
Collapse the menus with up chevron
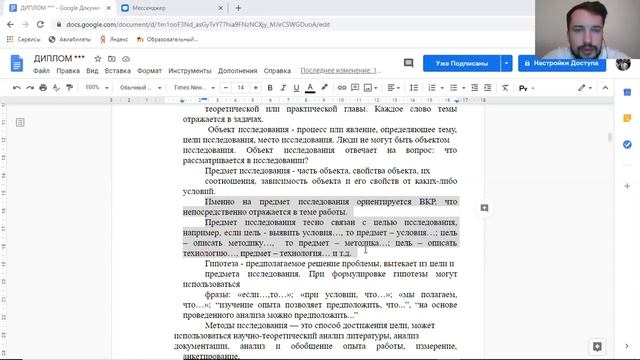pyautogui.click(x=605, y=88)
